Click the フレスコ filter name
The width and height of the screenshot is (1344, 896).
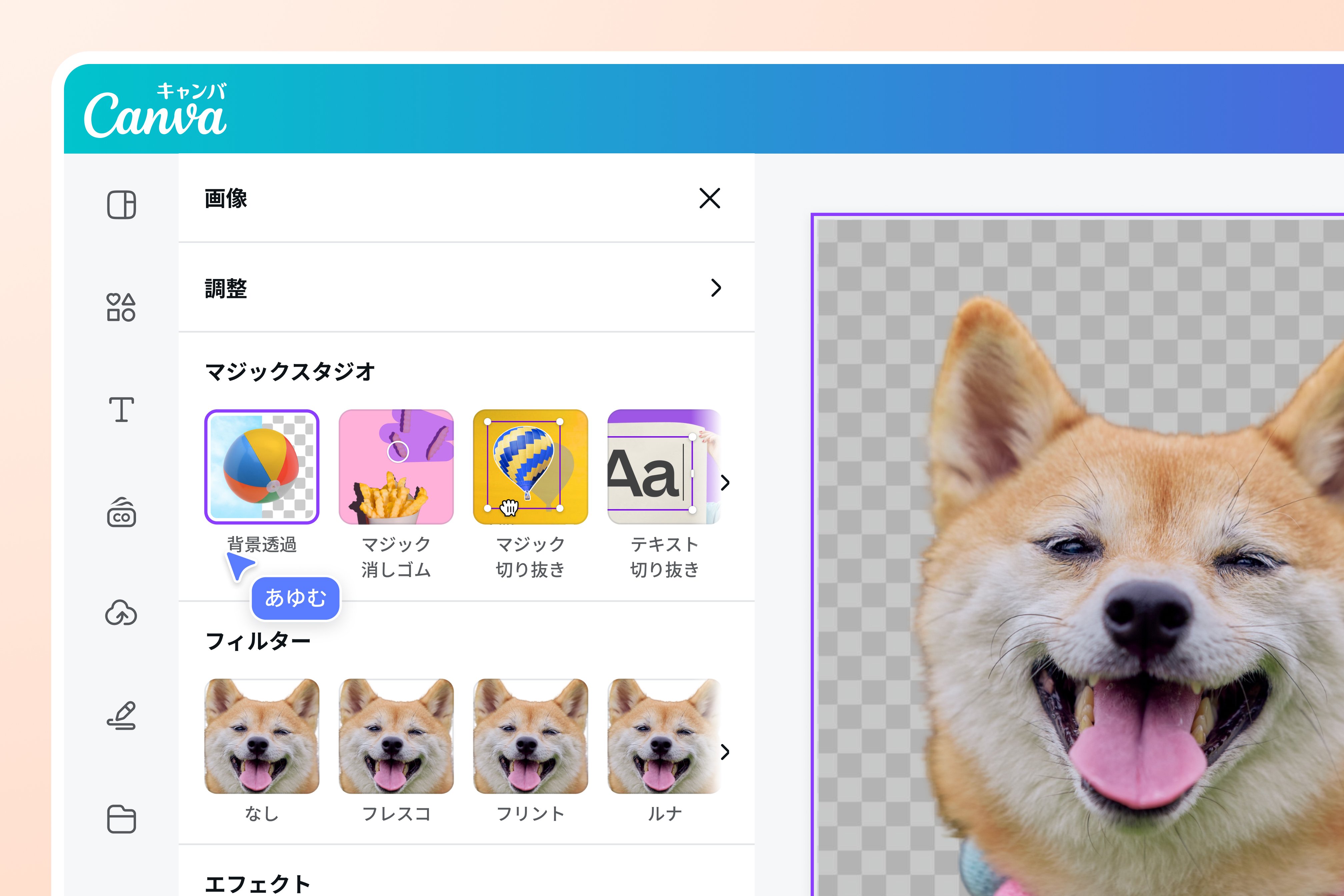[396, 814]
